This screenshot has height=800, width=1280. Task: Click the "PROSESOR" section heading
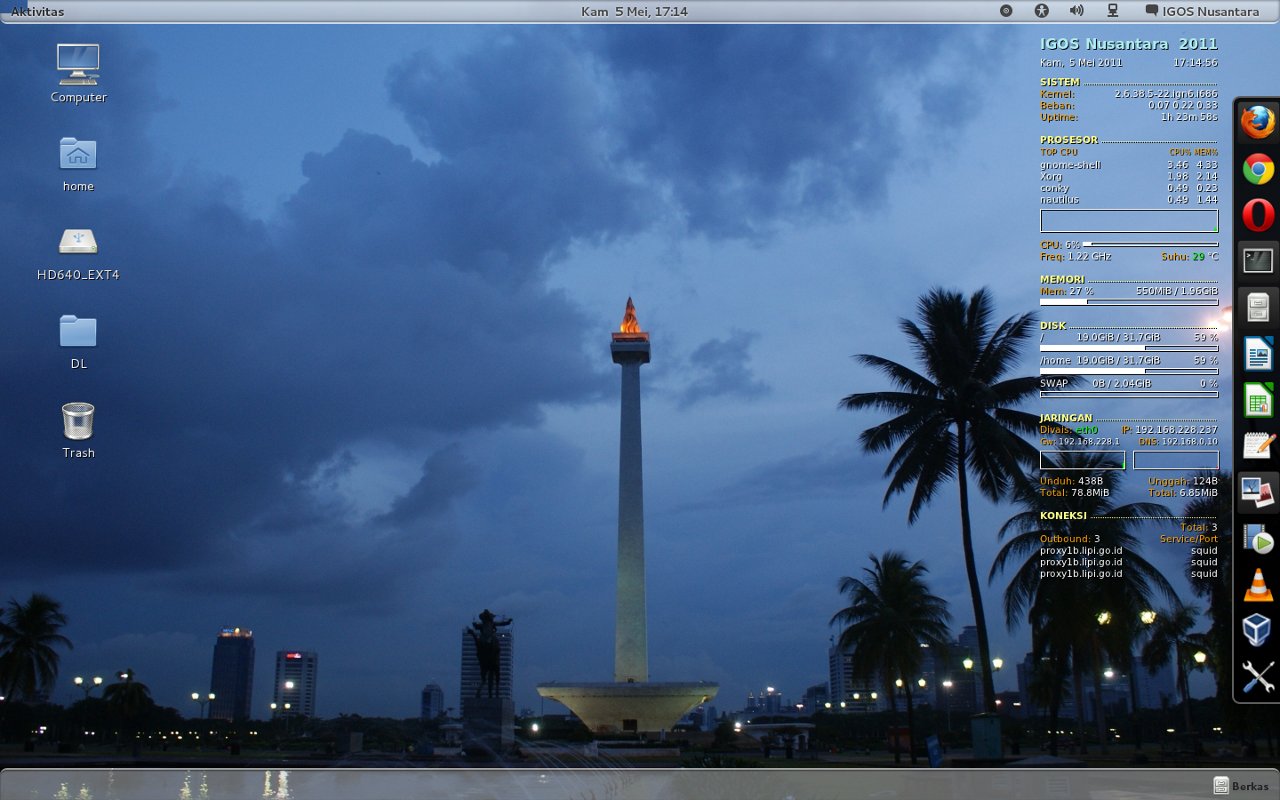tap(1069, 140)
